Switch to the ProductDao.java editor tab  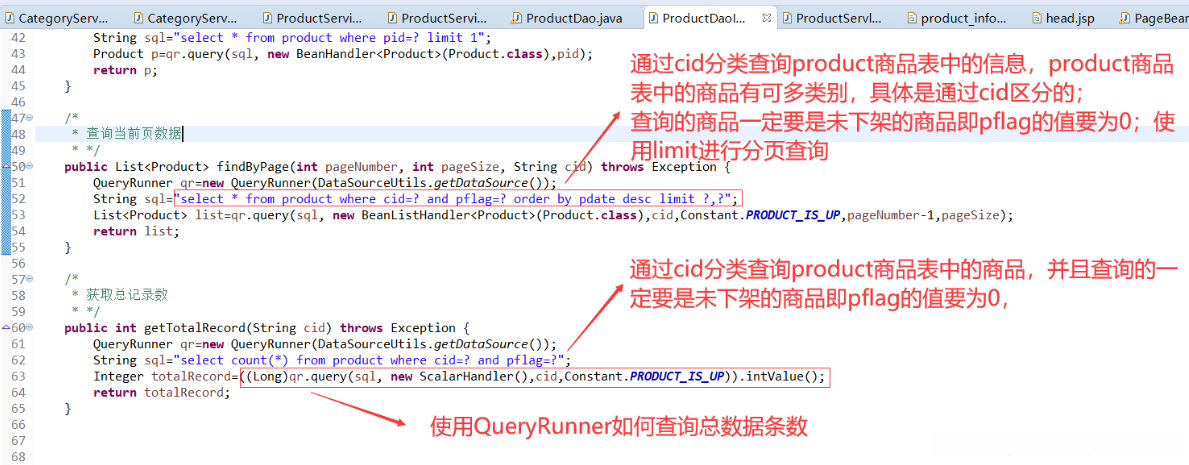pyautogui.click(x=575, y=17)
